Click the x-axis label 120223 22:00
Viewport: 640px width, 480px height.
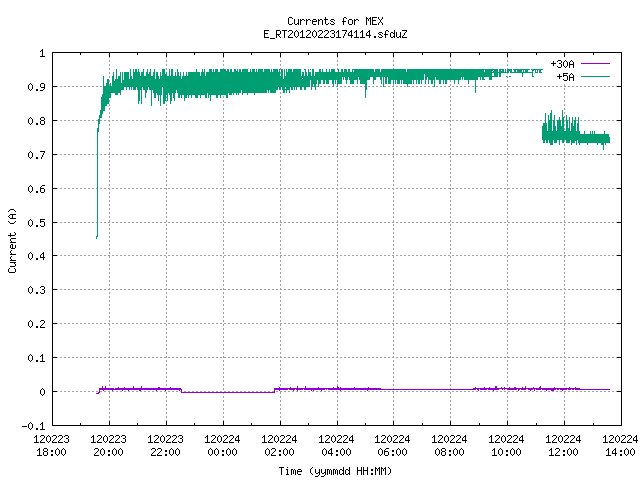tap(165, 446)
